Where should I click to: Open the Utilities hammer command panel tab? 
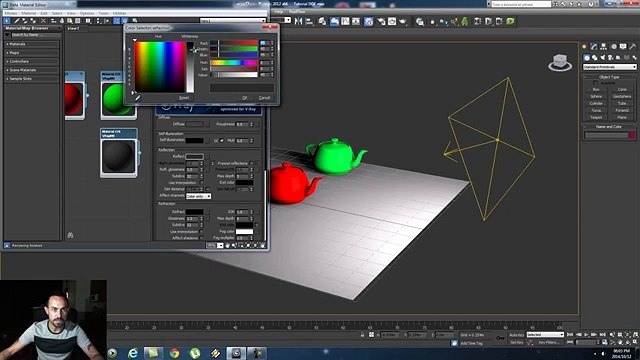[x=633, y=47]
